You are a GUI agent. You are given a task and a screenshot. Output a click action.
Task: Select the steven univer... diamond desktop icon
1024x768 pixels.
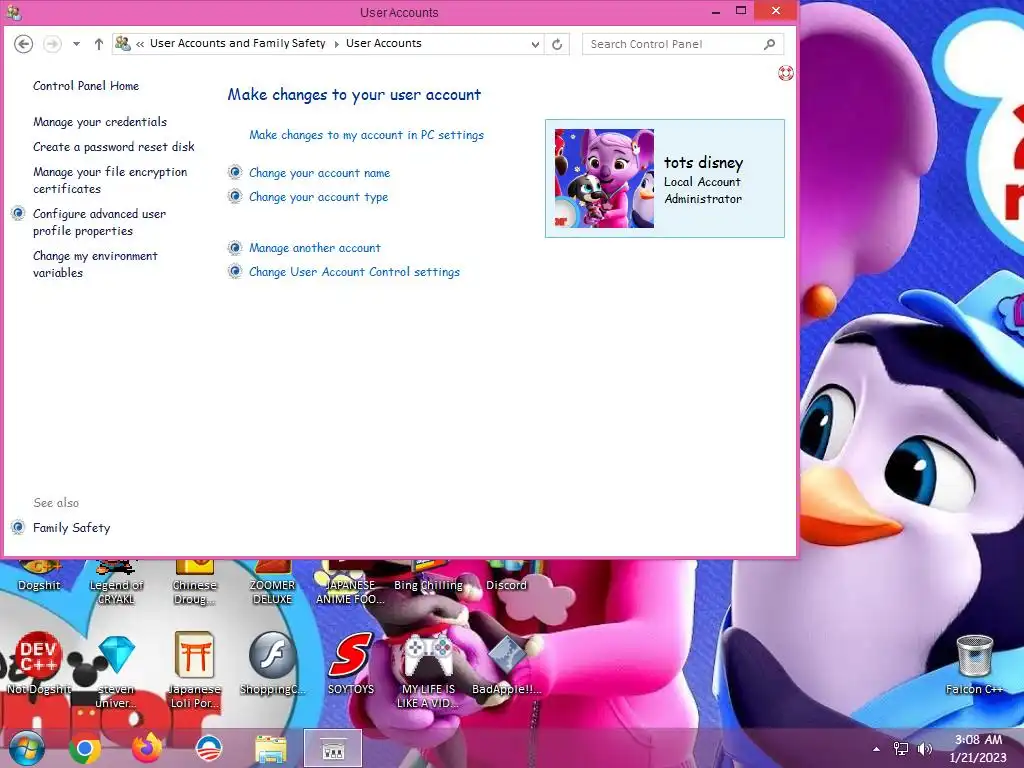click(116, 671)
